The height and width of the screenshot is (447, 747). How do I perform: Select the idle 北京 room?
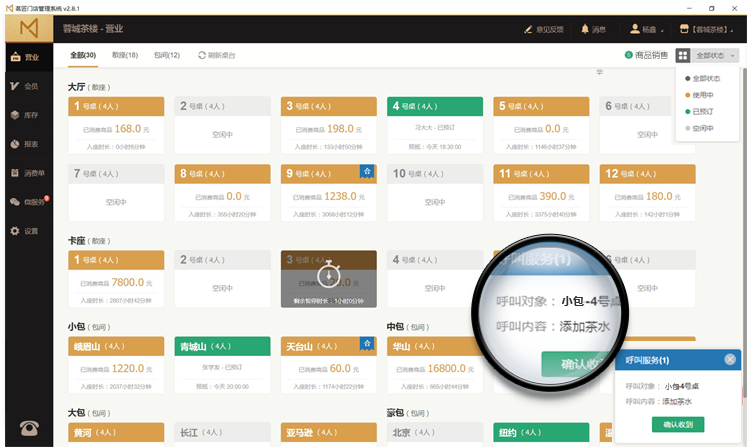click(435, 435)
